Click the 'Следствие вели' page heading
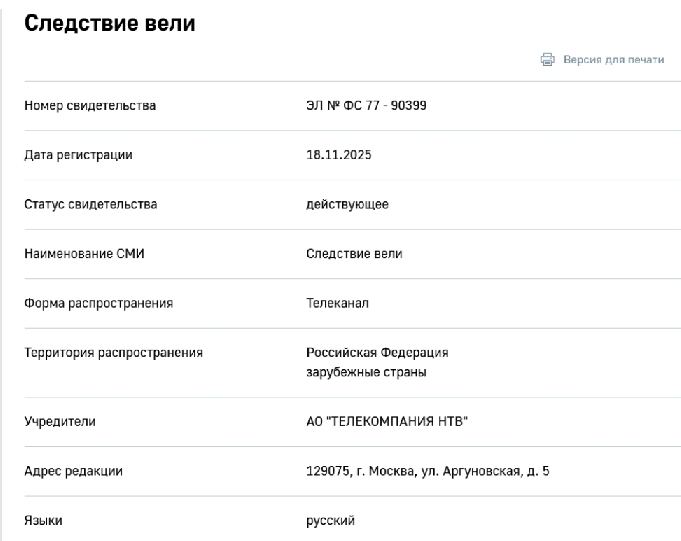 click(109, 23)
